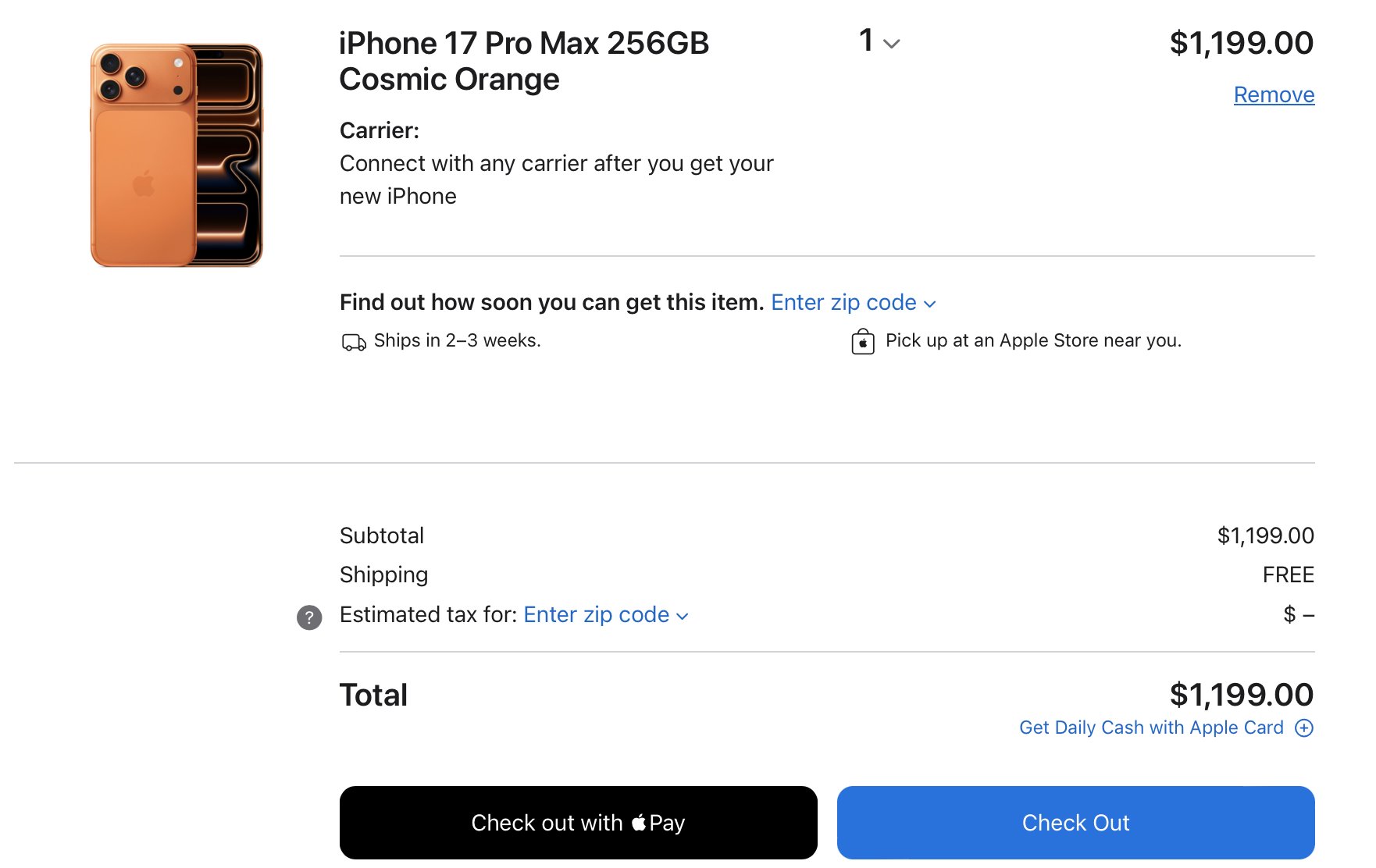Click the item price $1,199.00 at top
The height and width of the screenshot is (868, 1376).
(x=1241, y=43)
